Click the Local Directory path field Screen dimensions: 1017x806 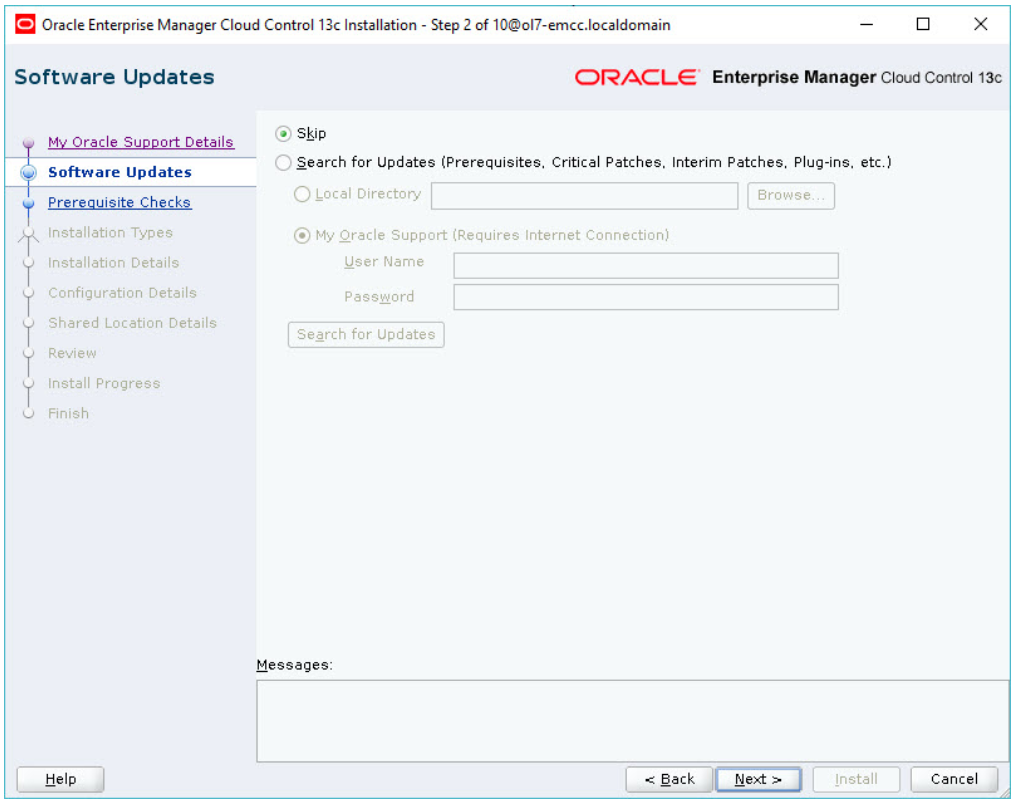pos(584,196)
